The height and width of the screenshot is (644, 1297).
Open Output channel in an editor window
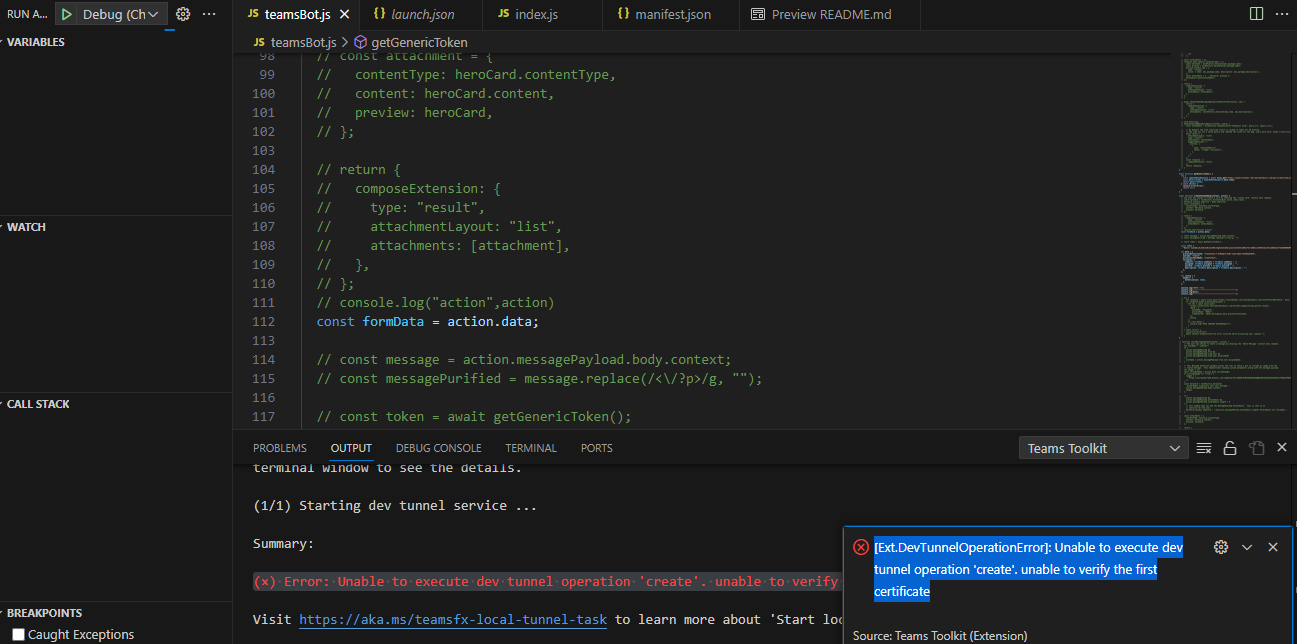click(x=1256, y=447)
